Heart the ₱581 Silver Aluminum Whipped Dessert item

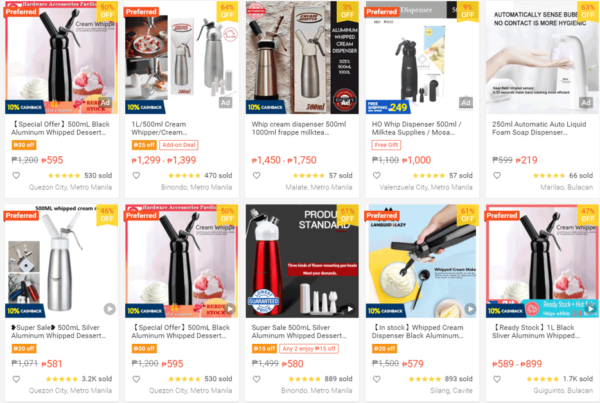pyautogui.click(x=16, y=379)
